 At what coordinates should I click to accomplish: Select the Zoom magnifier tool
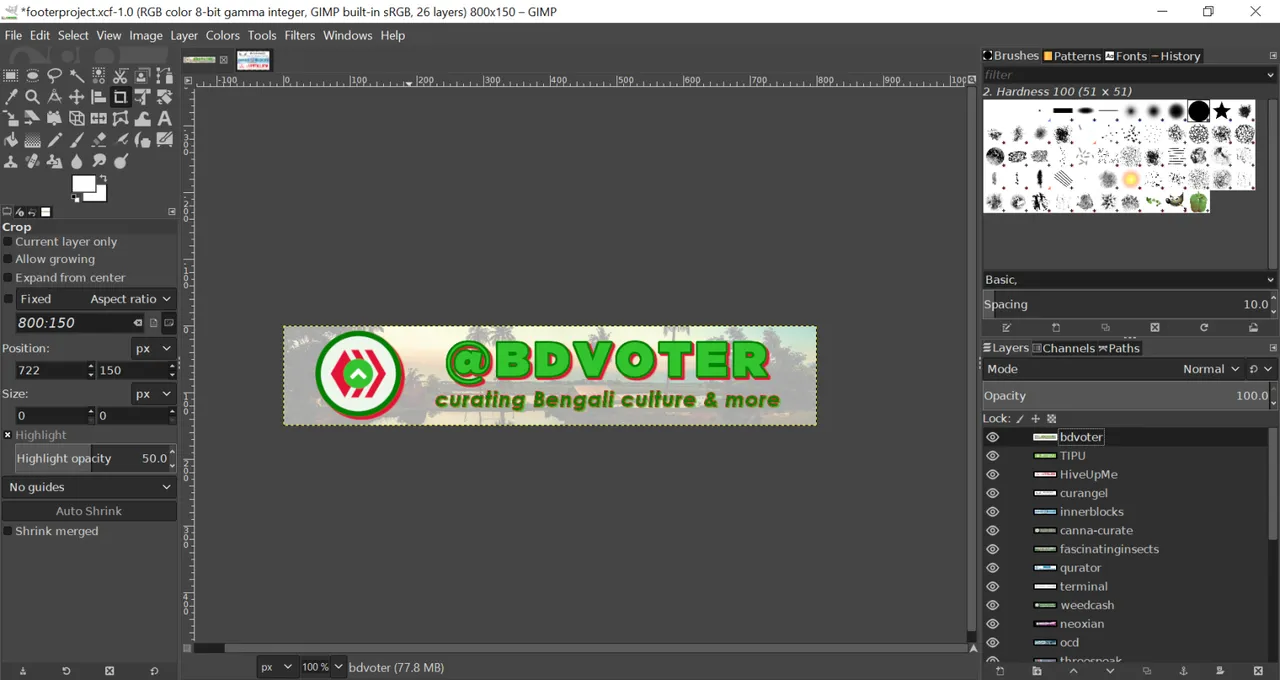pyautogui.click(x=33, y=97)
